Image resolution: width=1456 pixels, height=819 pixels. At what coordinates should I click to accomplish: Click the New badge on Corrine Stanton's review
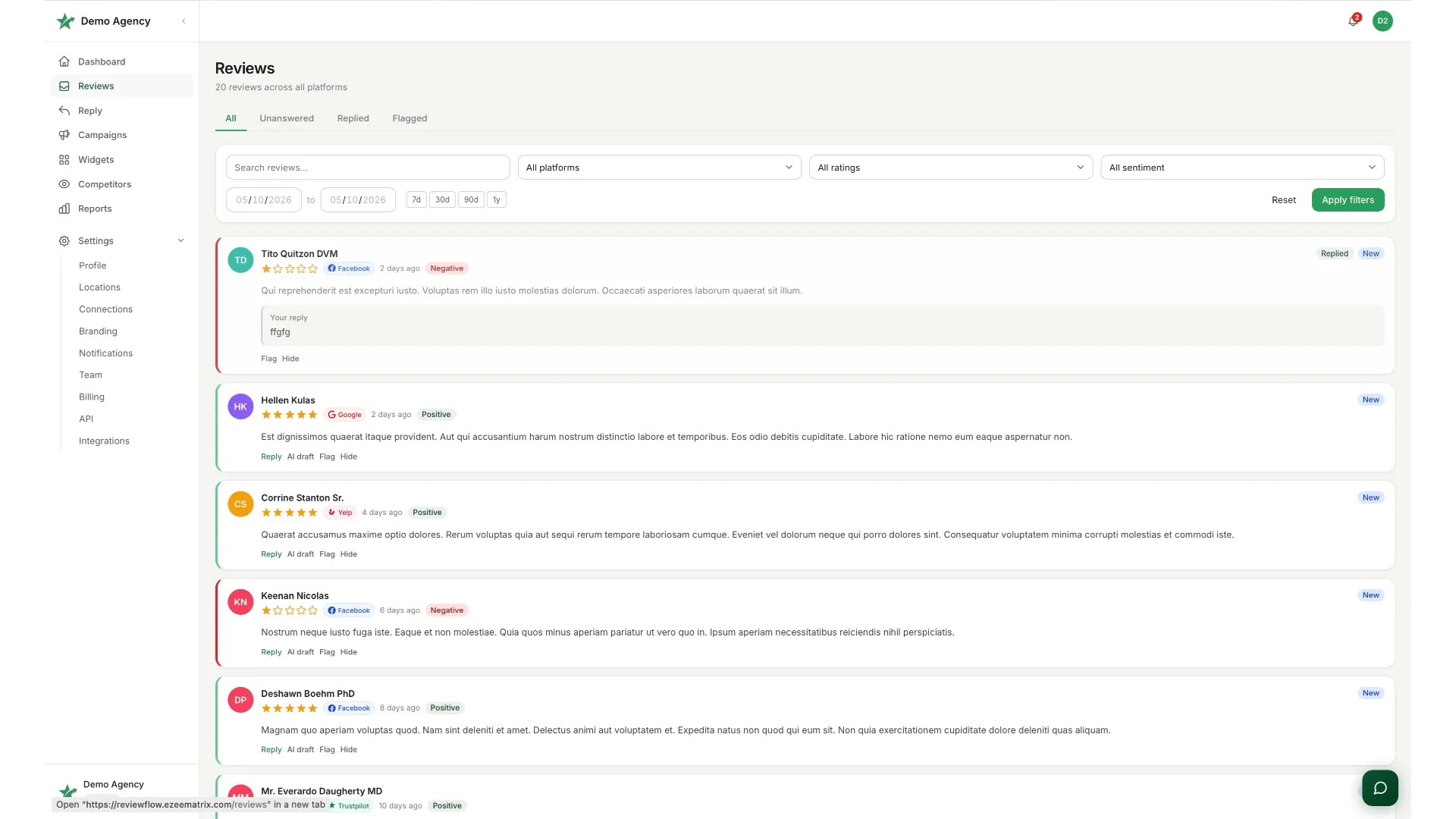1370,498
